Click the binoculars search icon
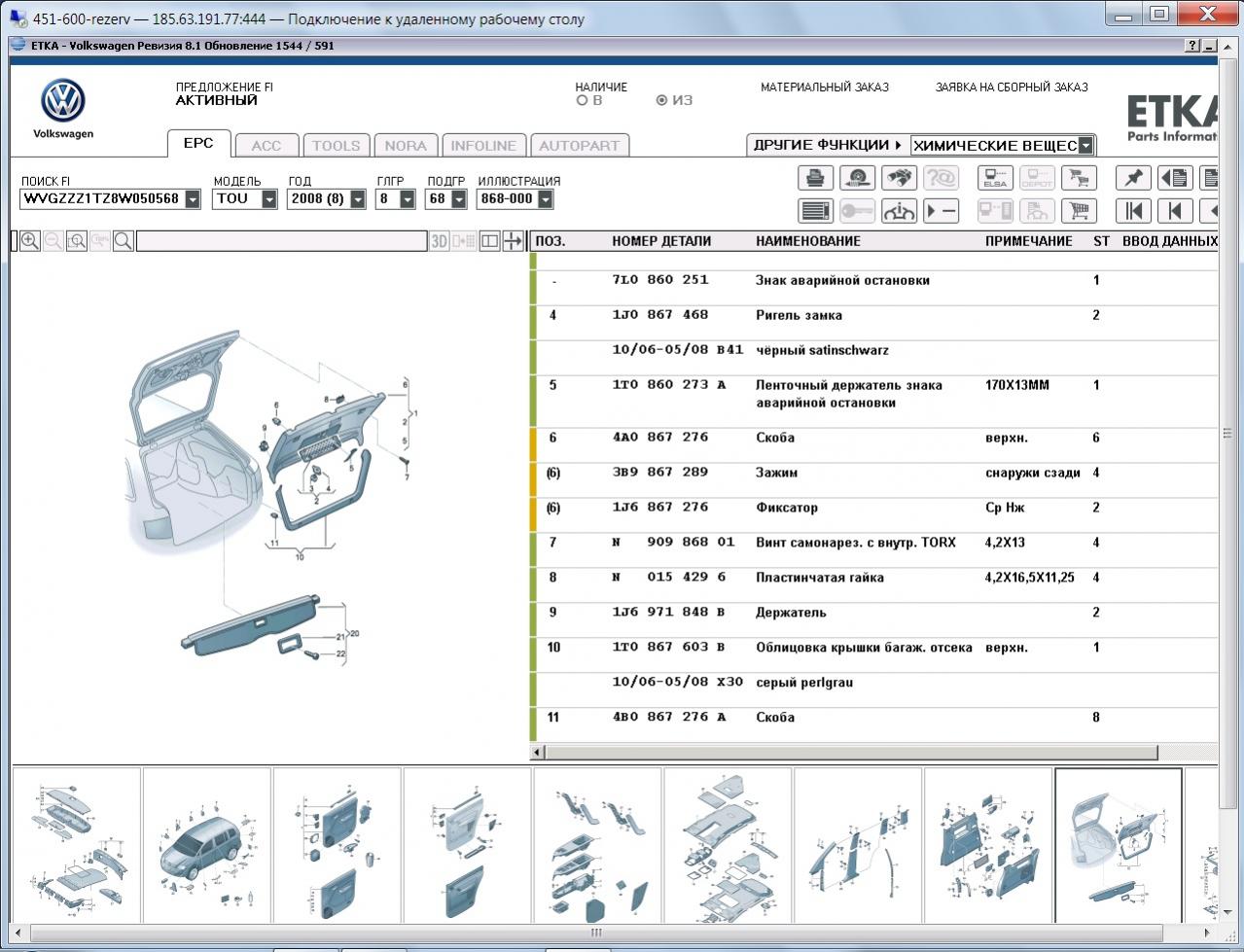Viewport: 1244px width, 952px height. [x=899, y=178]
